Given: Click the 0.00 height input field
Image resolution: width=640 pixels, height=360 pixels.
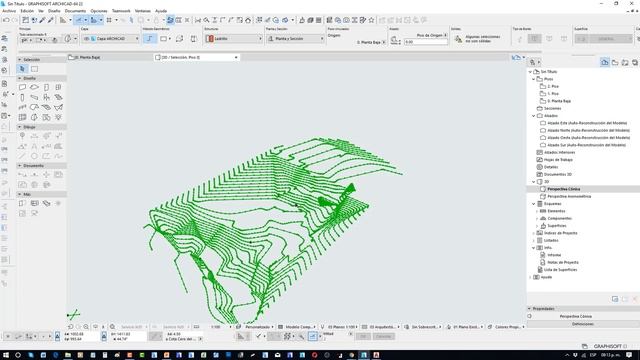Looking at the screenshot, I should click(x=425, y=42).
